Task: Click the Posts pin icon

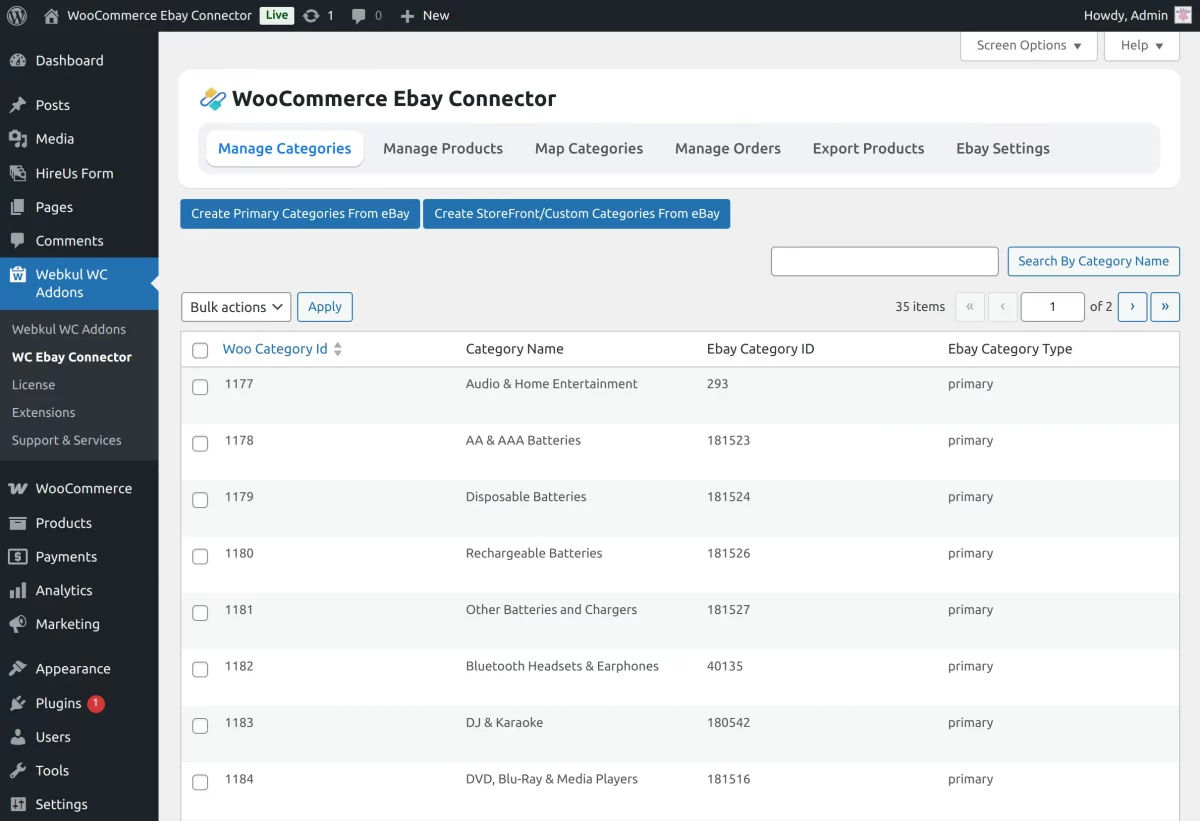Action: pyautogui.click(x=18, y=105)
